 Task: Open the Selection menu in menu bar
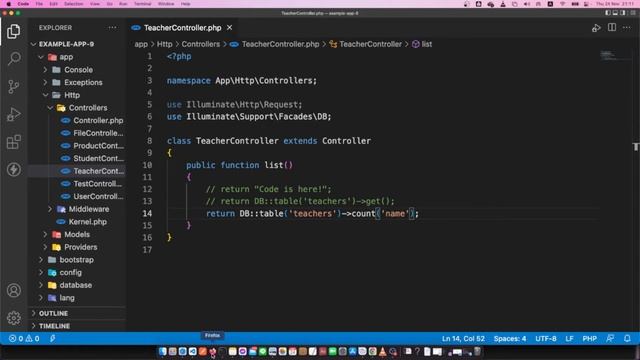(x=73, y=4)
